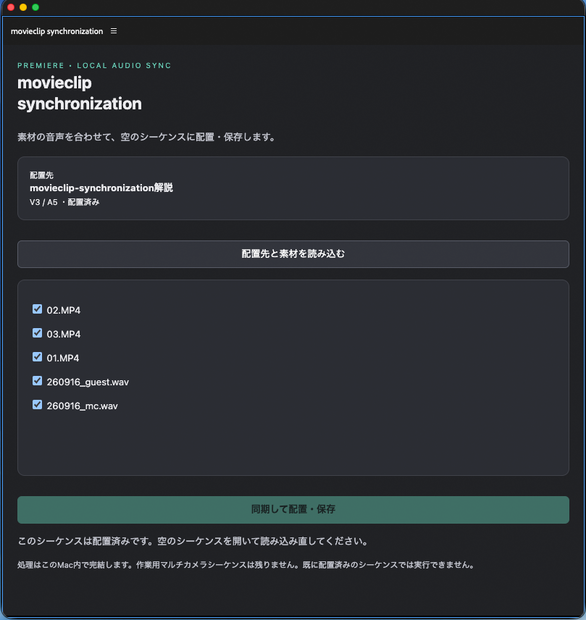Click the 01.MP4 file label
Image resolution: width=586 pixels, height=620 pixels.
click(x=63, y=358)
